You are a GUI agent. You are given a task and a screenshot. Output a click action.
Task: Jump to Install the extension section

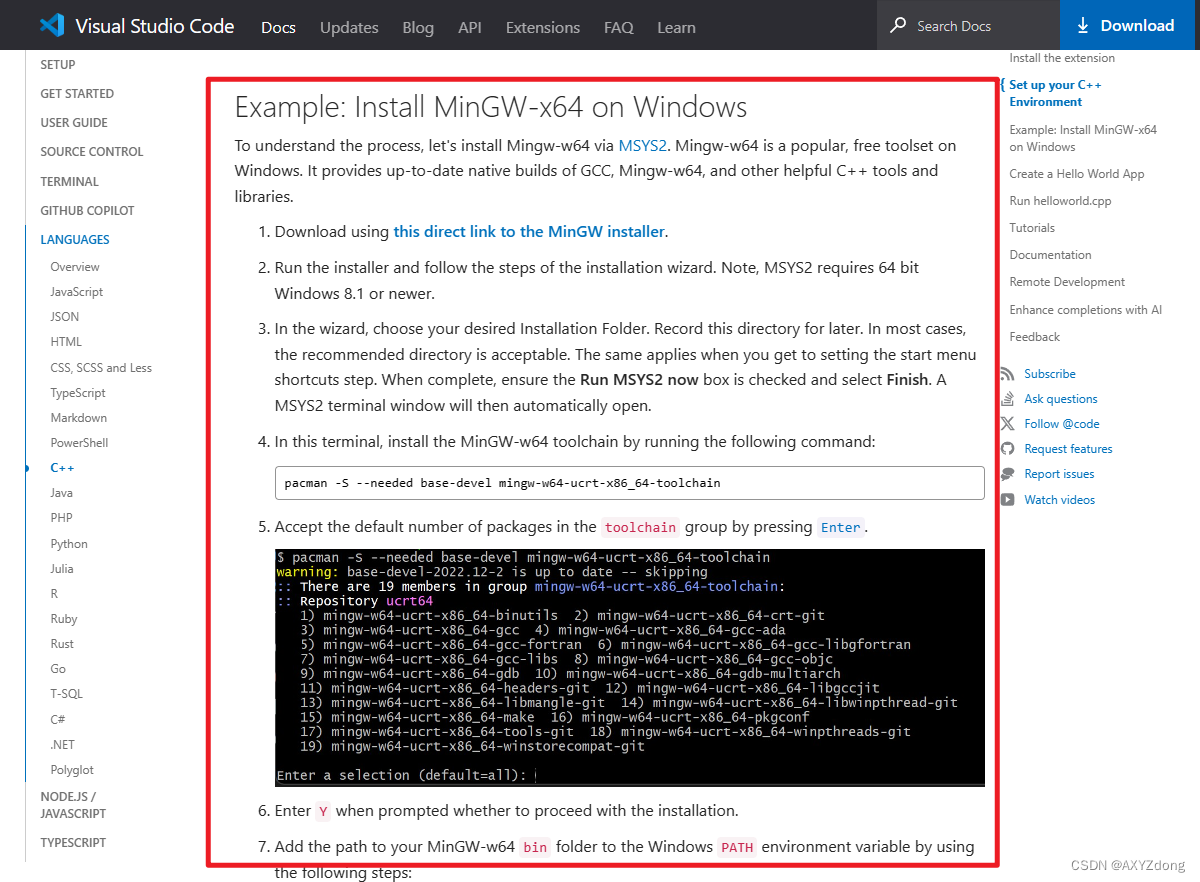point(1062,58)
